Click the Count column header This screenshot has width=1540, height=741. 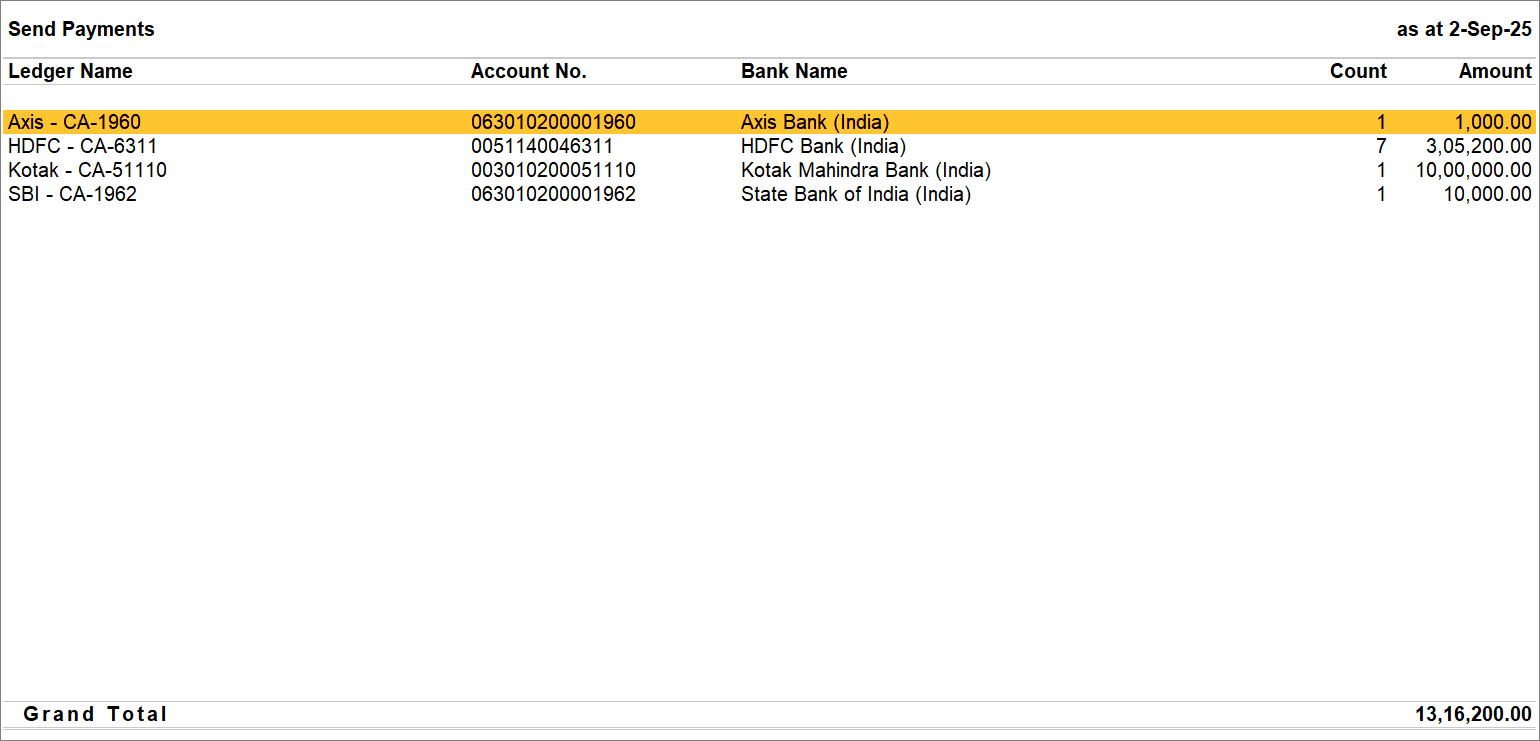[x=1357, y=71]
